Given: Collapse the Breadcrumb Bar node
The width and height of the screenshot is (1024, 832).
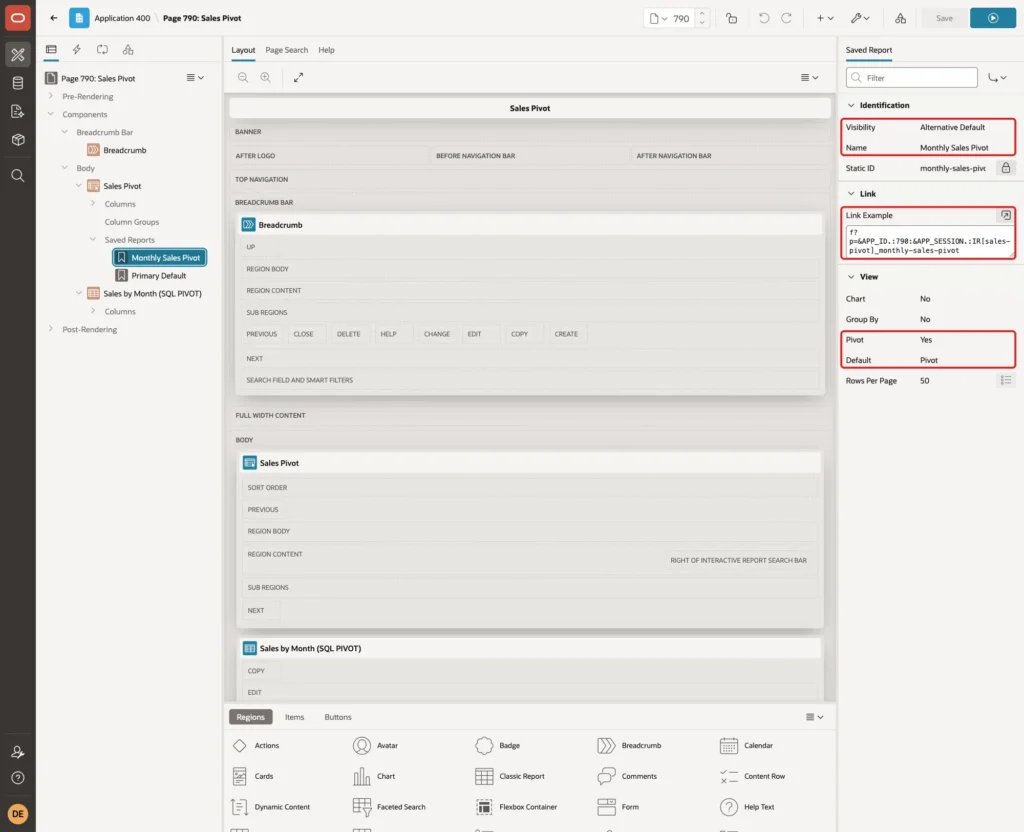Looking at the screenshot, I should [x=65, y=132].
